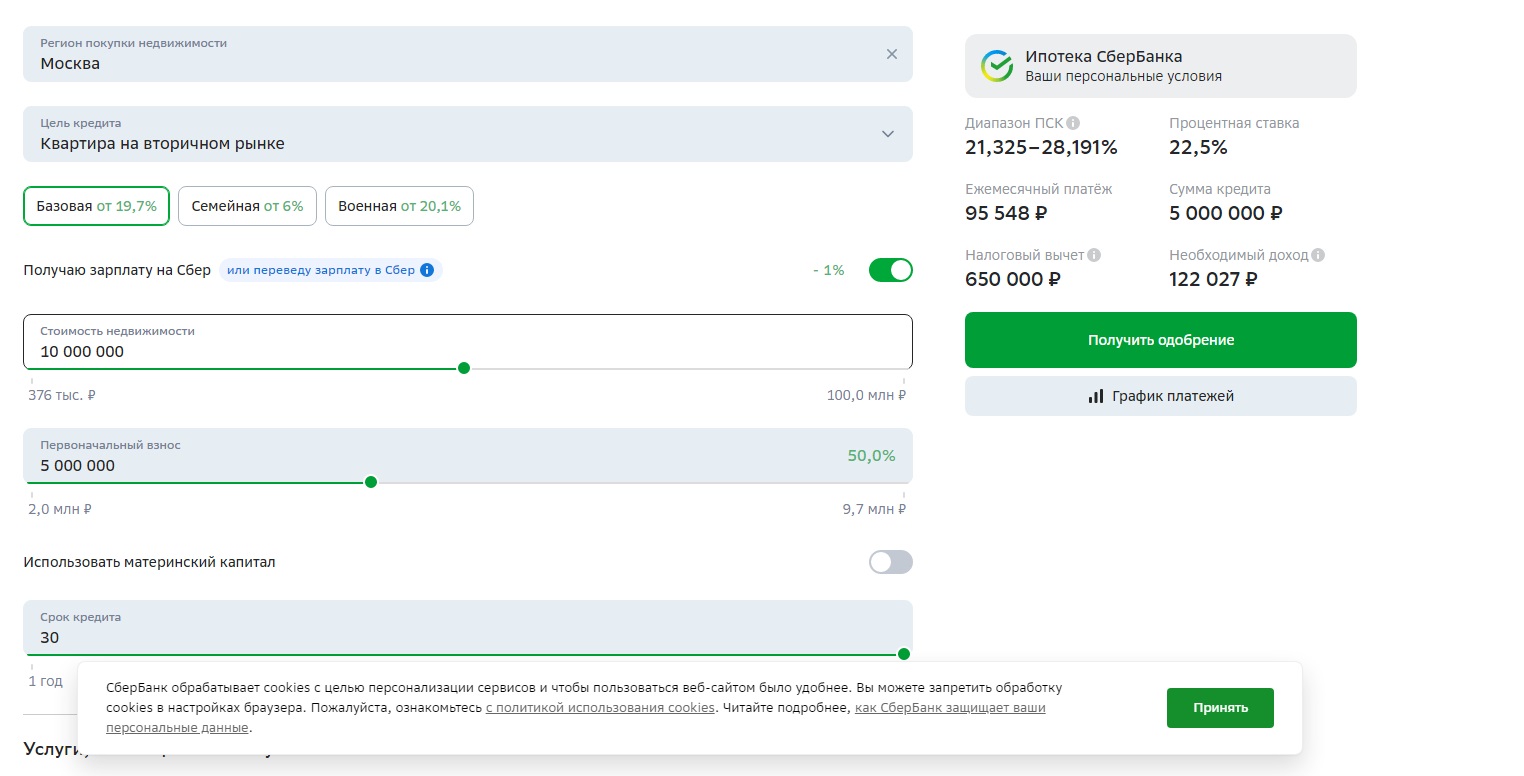Click the SberBank logo icon
The height and width of the screenshot is (776, 1524).
(x=997, y=66)
